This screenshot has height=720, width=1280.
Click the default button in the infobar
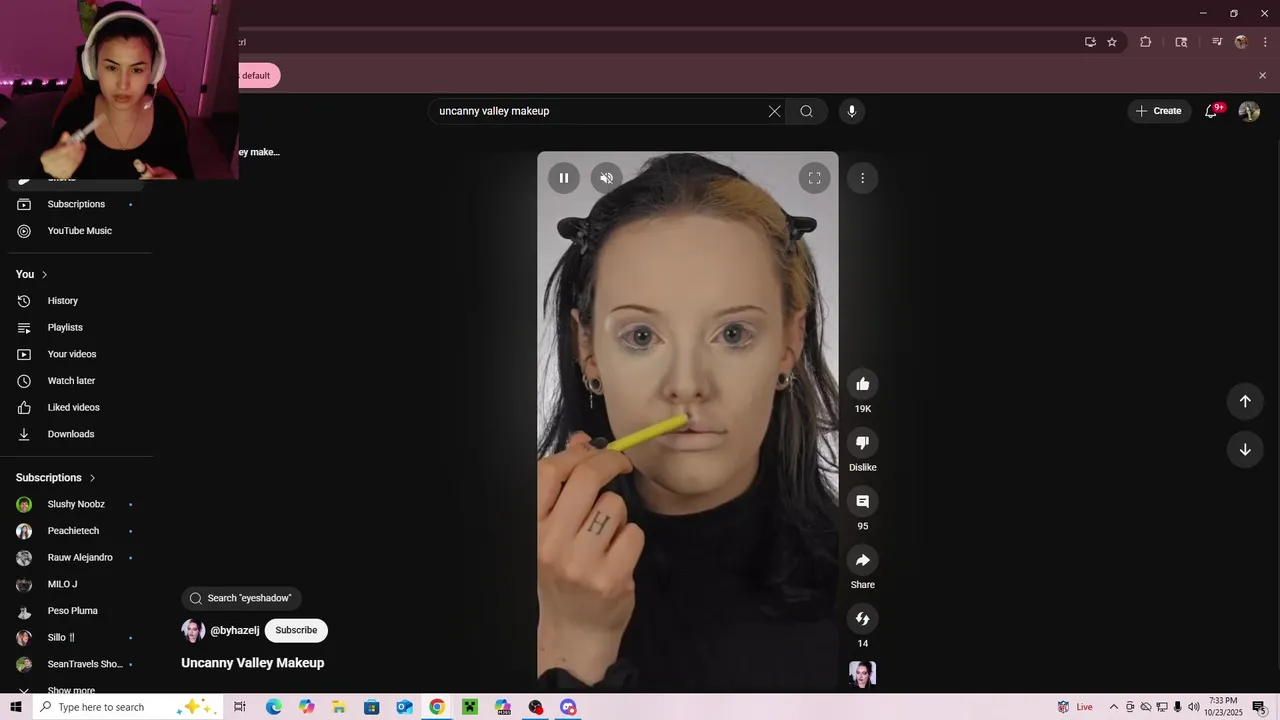click(259, 76)
